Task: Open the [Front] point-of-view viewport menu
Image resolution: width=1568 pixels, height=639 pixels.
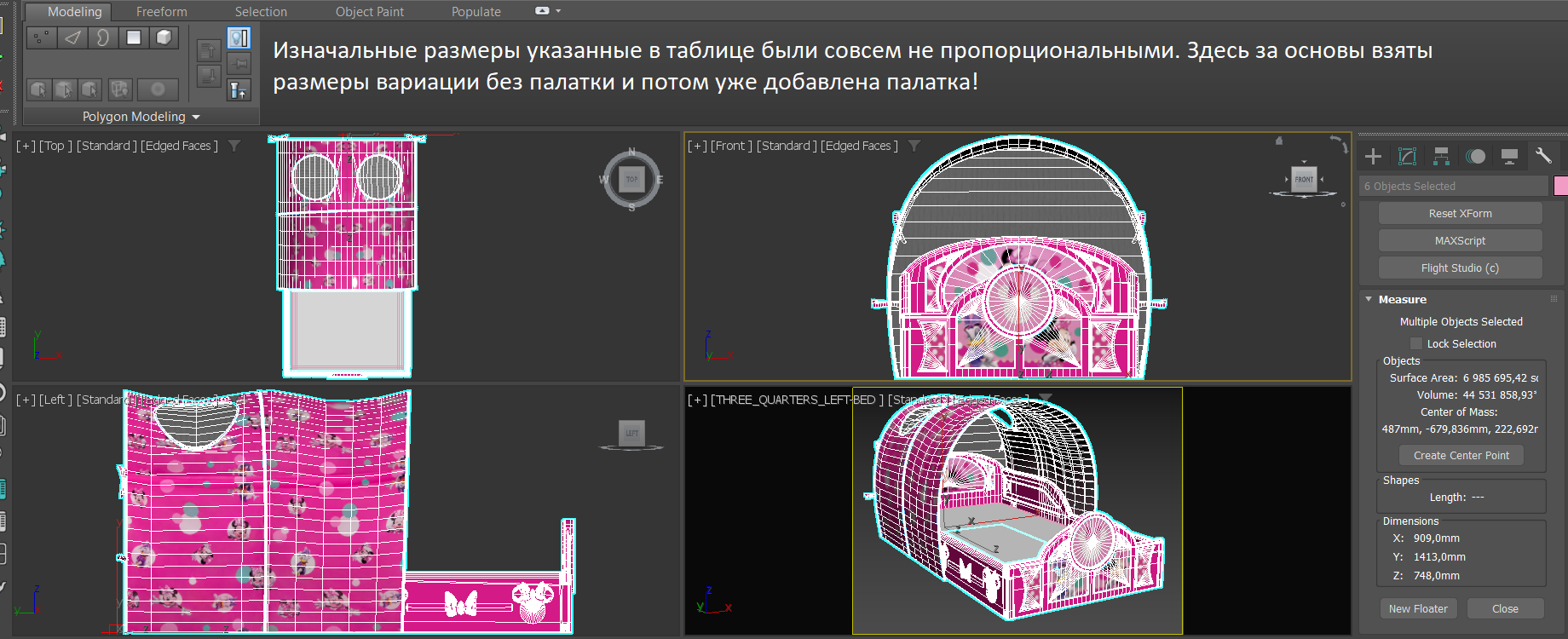Action: tap(731, 146)
